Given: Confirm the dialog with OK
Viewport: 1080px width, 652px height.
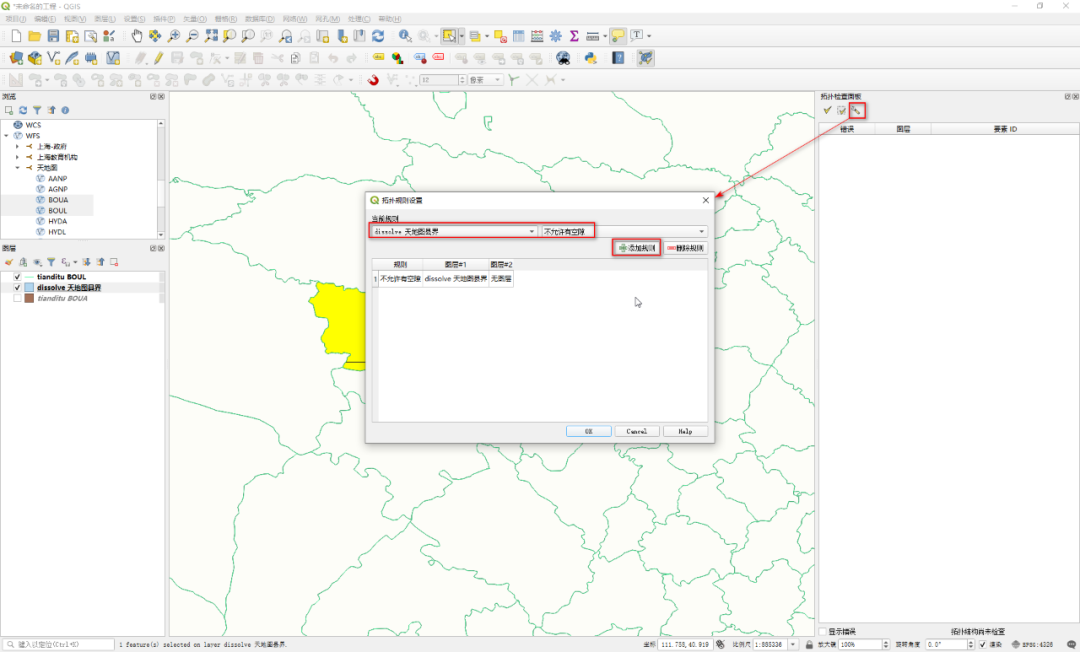Looking at the screenshot, I should pyautogui.click(x=588, y=431).
